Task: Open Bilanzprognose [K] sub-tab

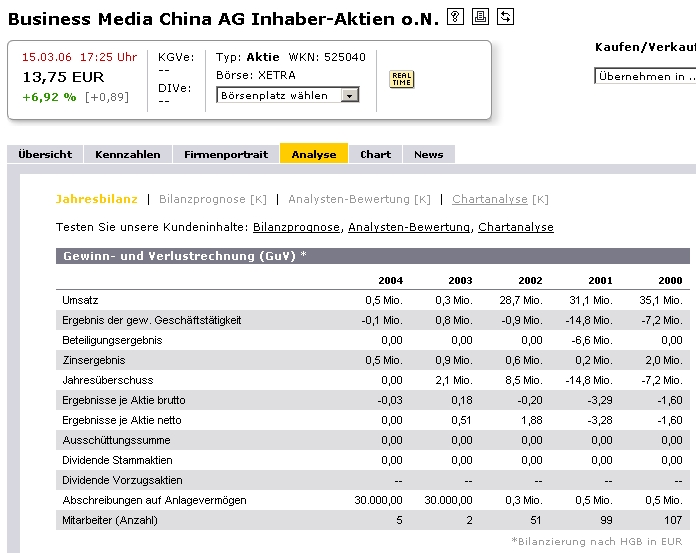Action: click(x=213, y=199)
